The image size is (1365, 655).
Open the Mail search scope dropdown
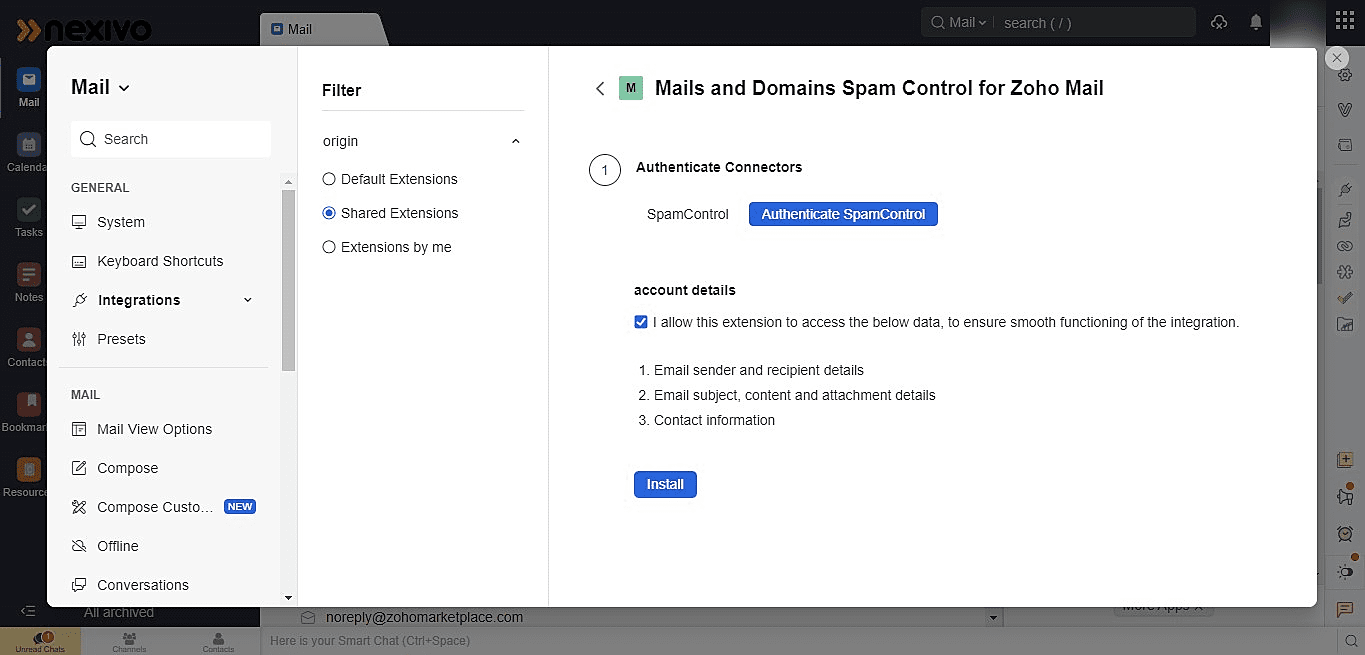(x=959, y=22)
